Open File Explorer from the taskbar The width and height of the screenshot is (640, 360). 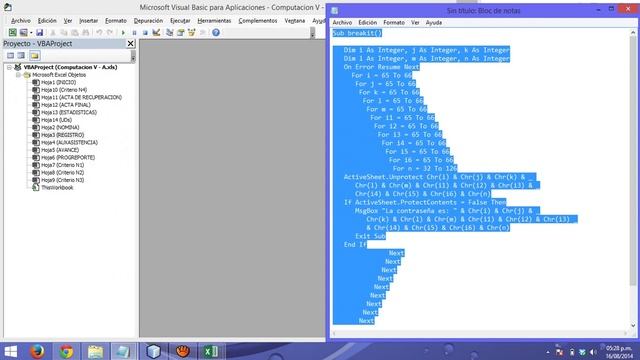pos(96,351)
